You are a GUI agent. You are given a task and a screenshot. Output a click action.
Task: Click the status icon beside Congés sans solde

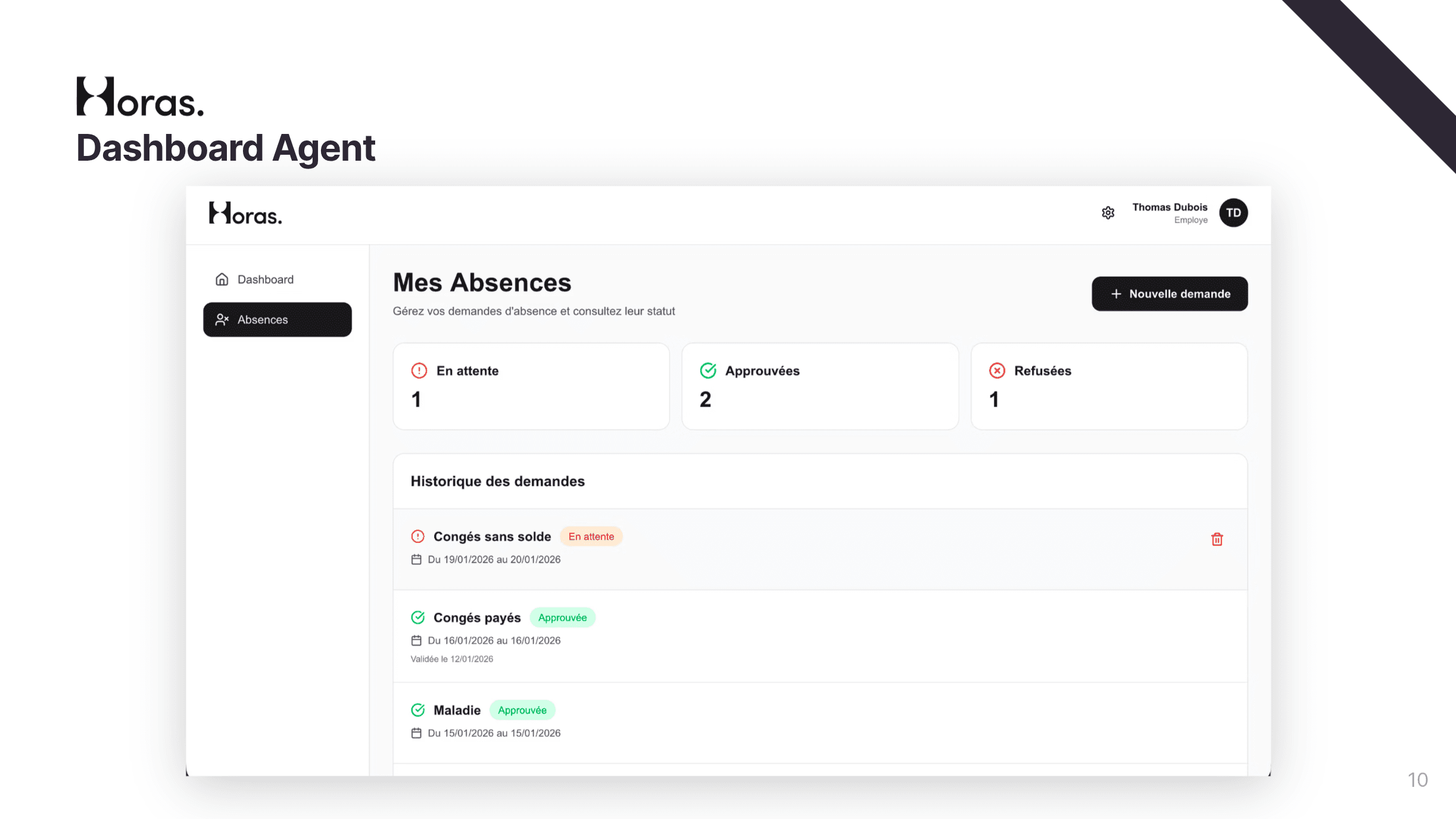point(418,537)
